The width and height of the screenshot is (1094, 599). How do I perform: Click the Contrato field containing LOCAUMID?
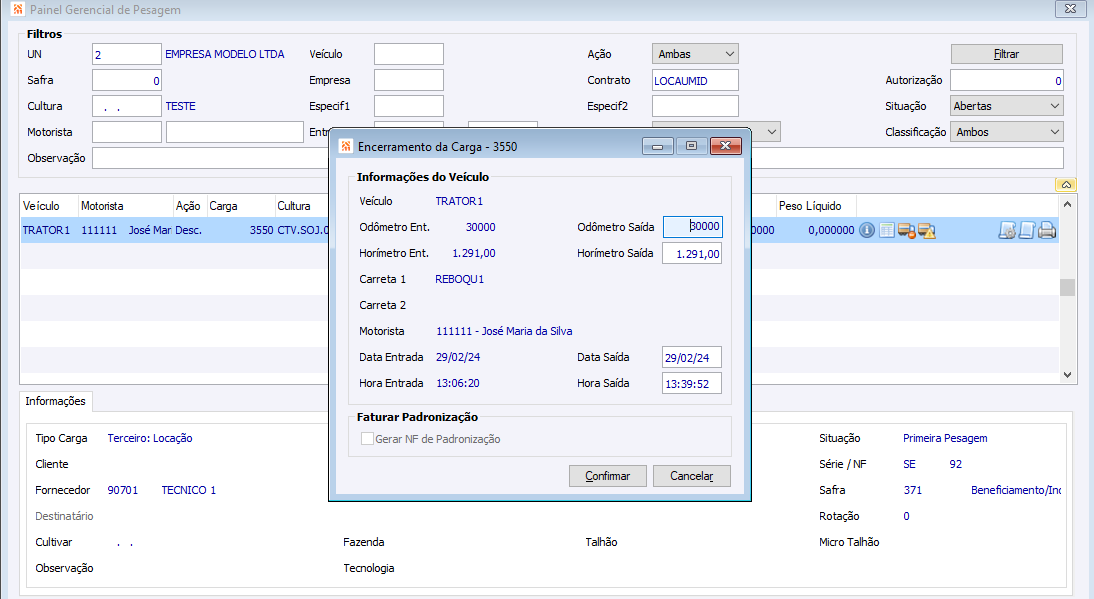coord(695,80)
